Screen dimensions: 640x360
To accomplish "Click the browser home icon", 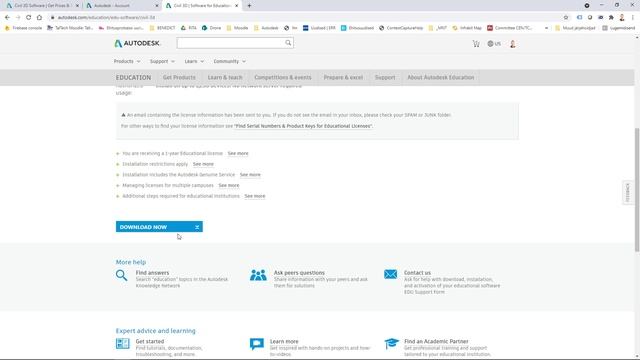I will [x=39, y=17].
